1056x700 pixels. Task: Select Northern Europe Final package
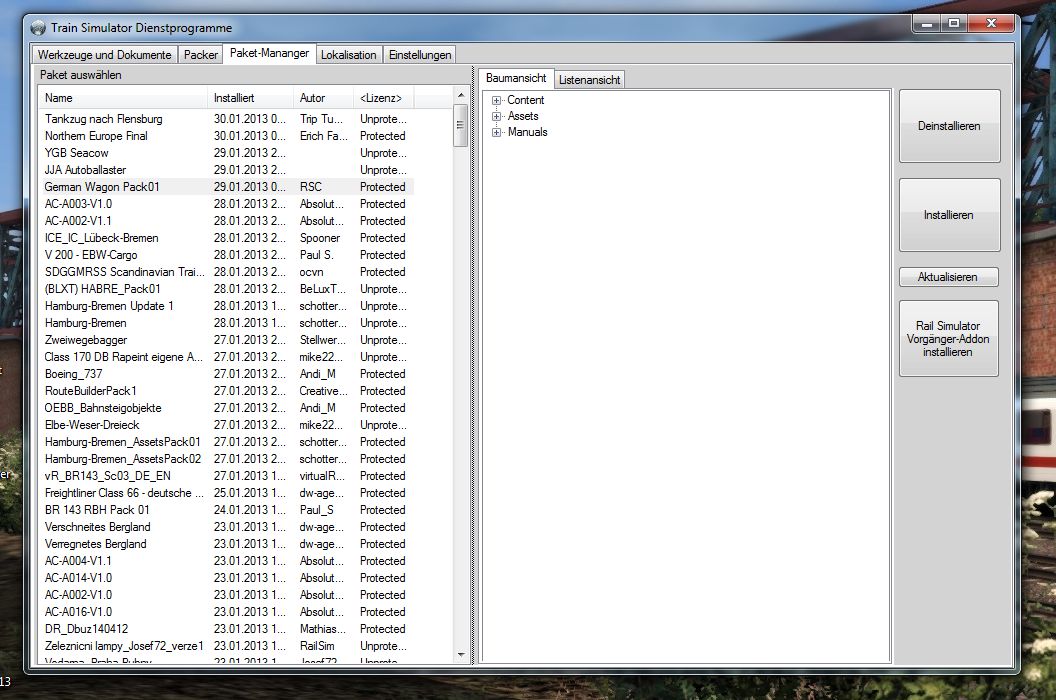[226, 135]
